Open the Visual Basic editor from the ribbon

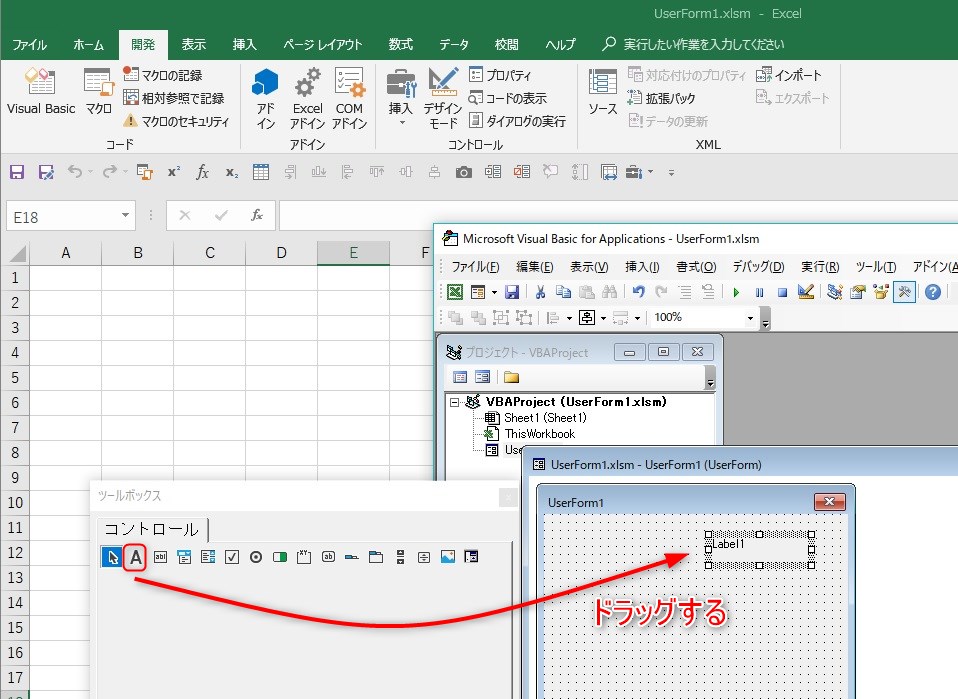pos(41,91)
